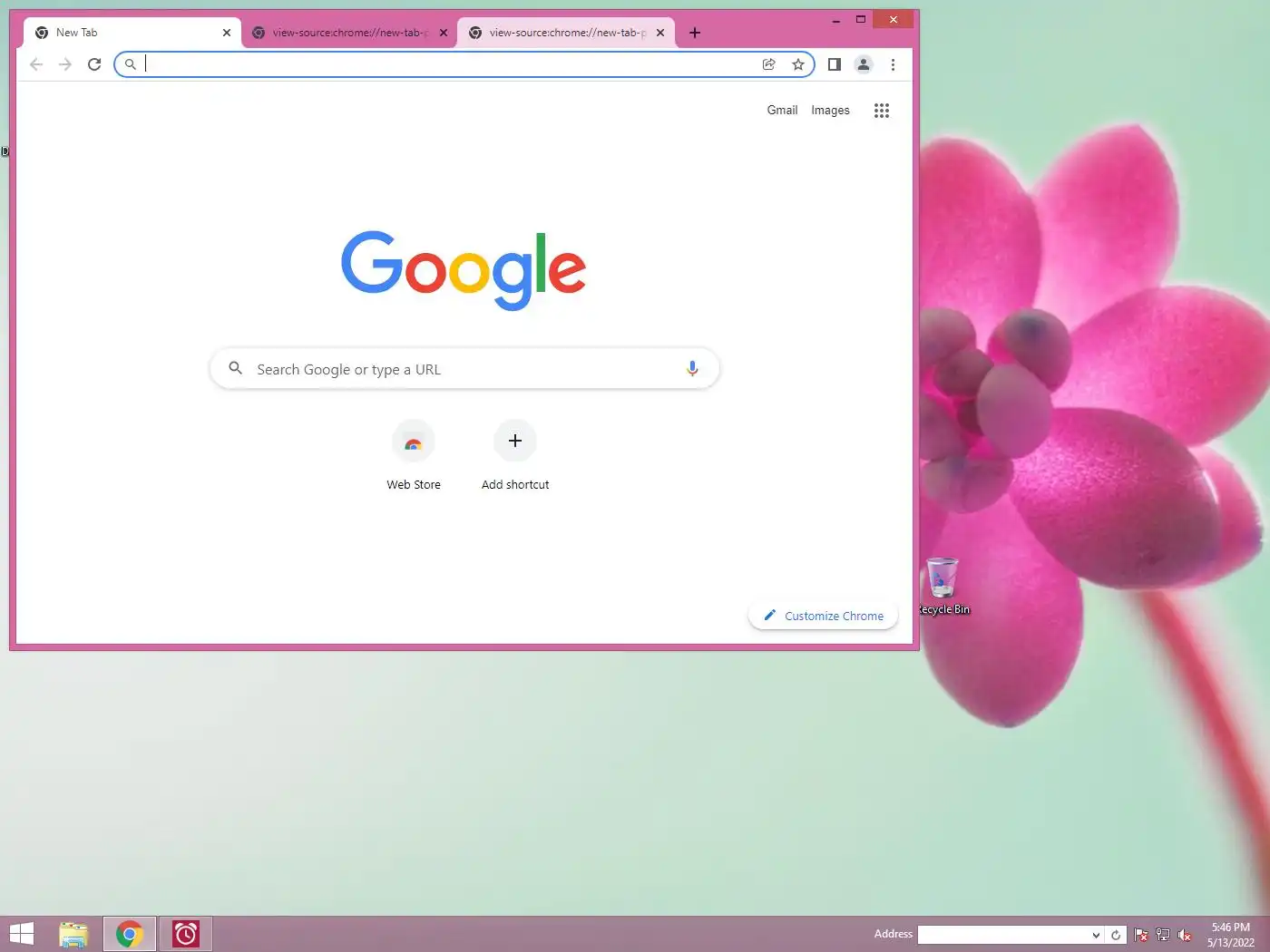The height and width of the screenshot is (952, 1270).
Task: Open the Images link
Action: coord(830,110)
